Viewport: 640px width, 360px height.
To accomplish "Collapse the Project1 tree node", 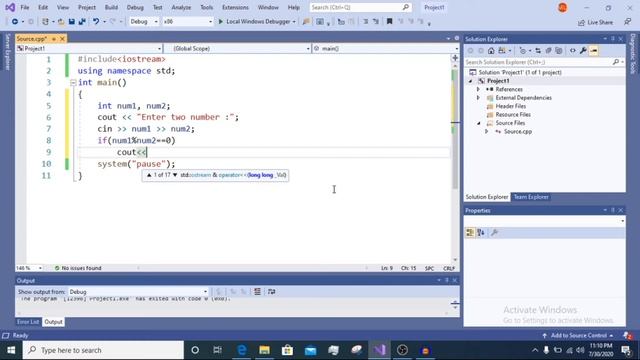I will [470, 81].
